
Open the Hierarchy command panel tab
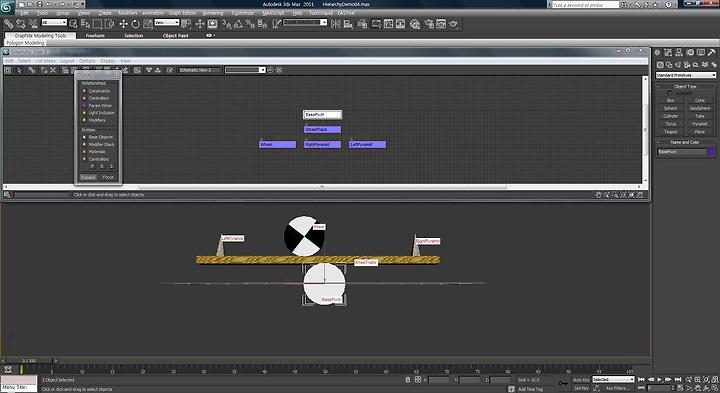tap(679, 53)
